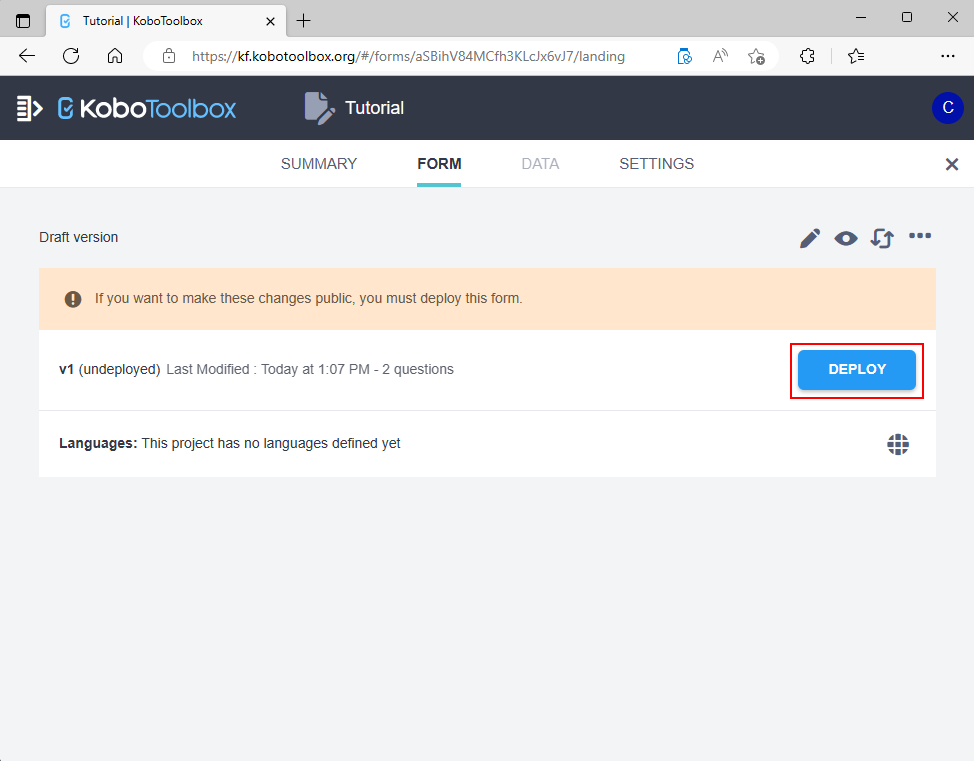Open the user account avatar menu
Viewport: 974px width, 761px height.
(x=946, y=108)
